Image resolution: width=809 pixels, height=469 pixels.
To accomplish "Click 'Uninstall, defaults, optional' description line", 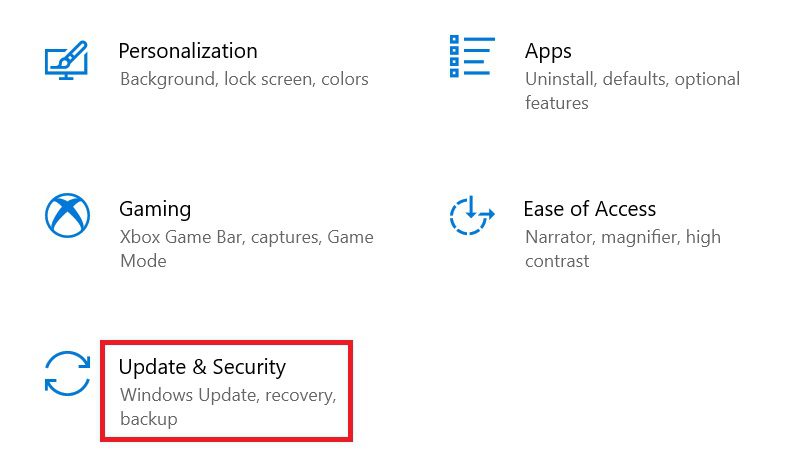I will [x=633, y=79].
